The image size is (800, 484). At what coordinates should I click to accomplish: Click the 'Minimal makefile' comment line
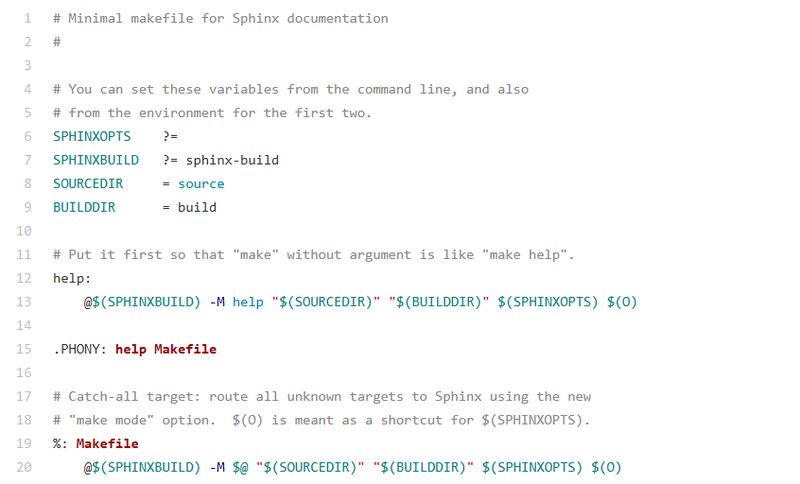tap(220, 18)
